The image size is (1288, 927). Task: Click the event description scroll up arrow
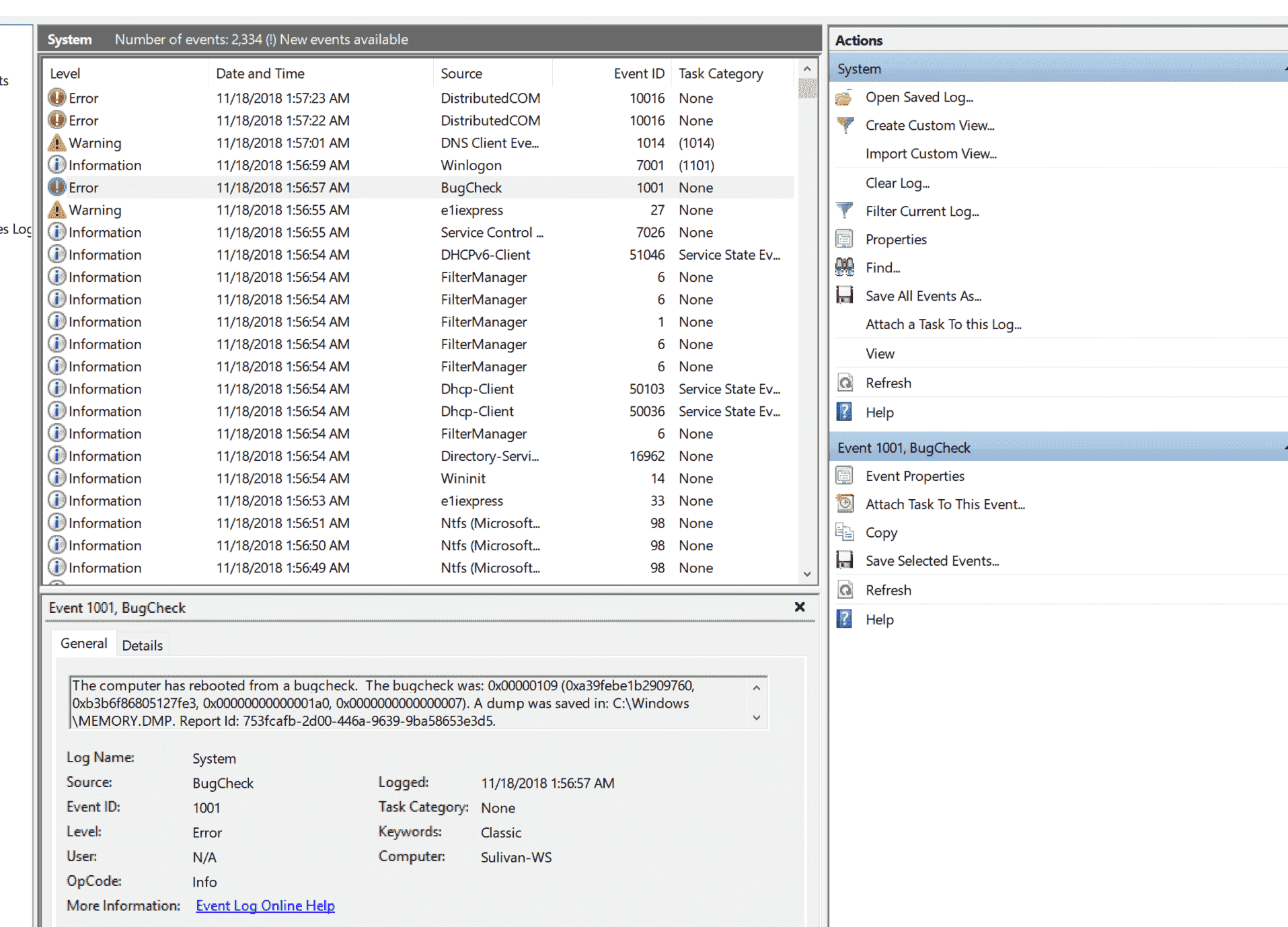pyautogui.click(x=757, y=688)
